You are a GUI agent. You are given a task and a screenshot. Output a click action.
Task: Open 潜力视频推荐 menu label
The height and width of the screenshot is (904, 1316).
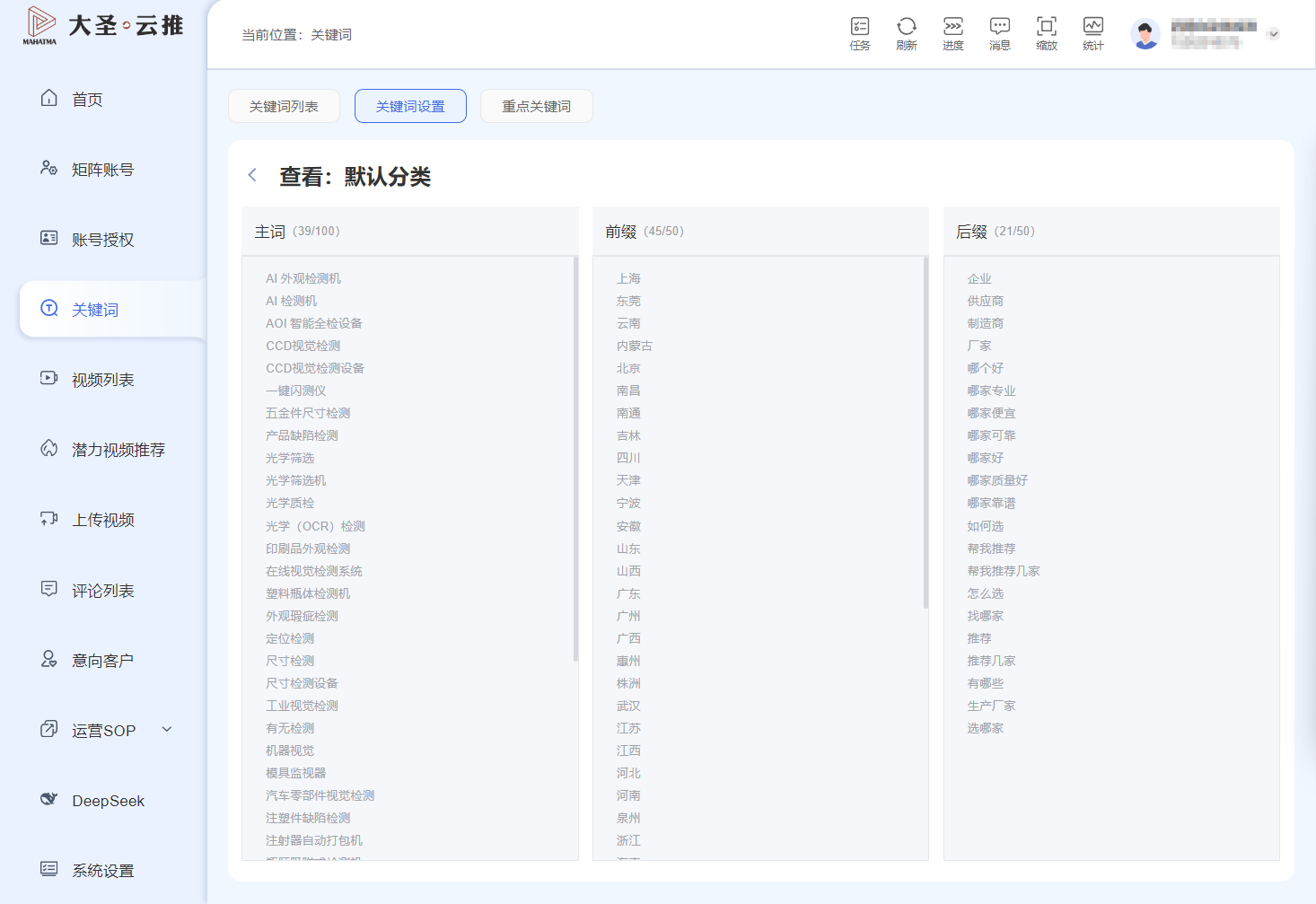coord(118,450)
